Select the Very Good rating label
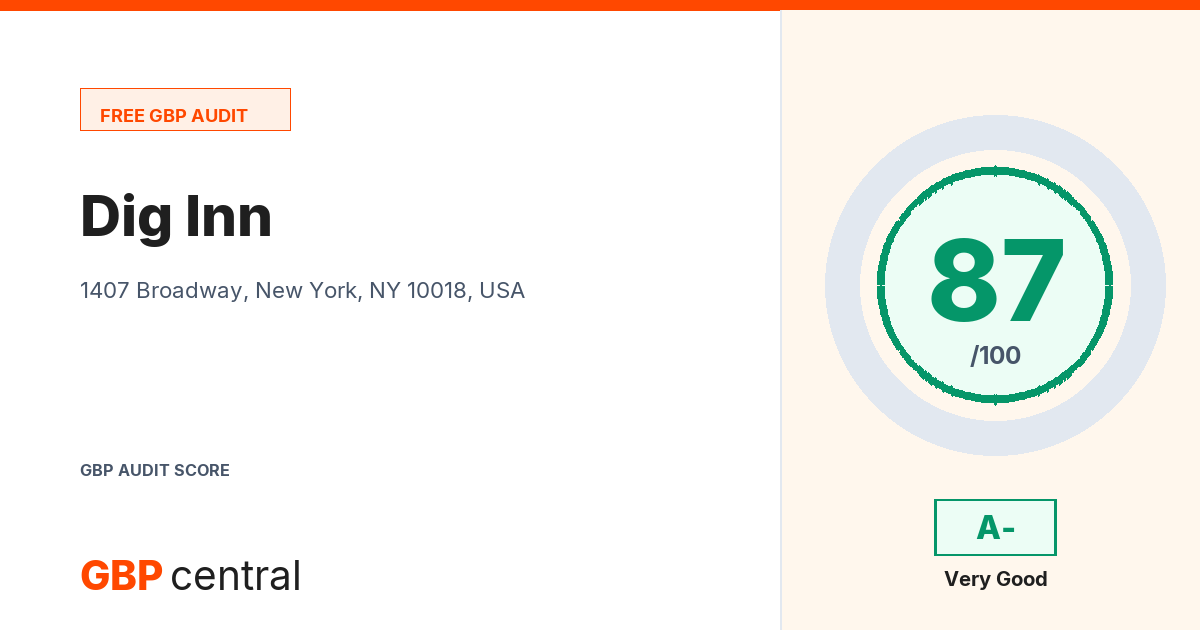Viewport: 1200px width, 630px height. [x=995, y=579]
